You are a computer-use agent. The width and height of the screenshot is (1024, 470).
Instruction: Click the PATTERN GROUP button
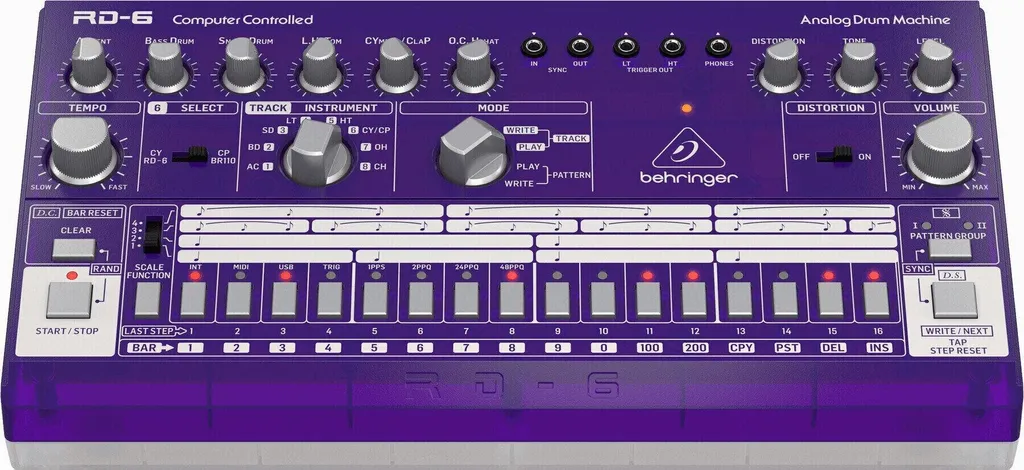tap(950, 249)
